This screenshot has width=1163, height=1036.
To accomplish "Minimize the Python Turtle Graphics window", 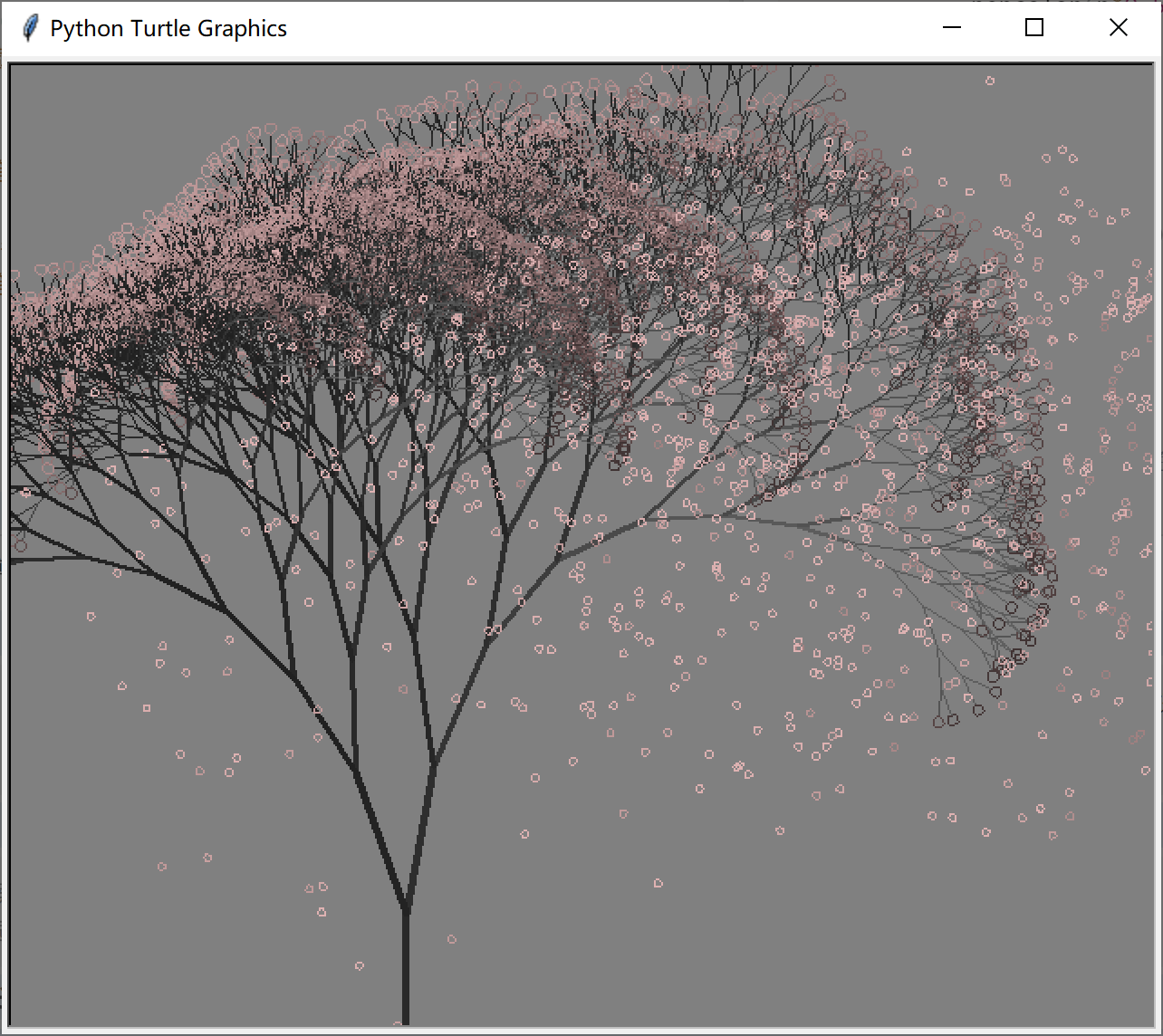I will tap(951, 28).
